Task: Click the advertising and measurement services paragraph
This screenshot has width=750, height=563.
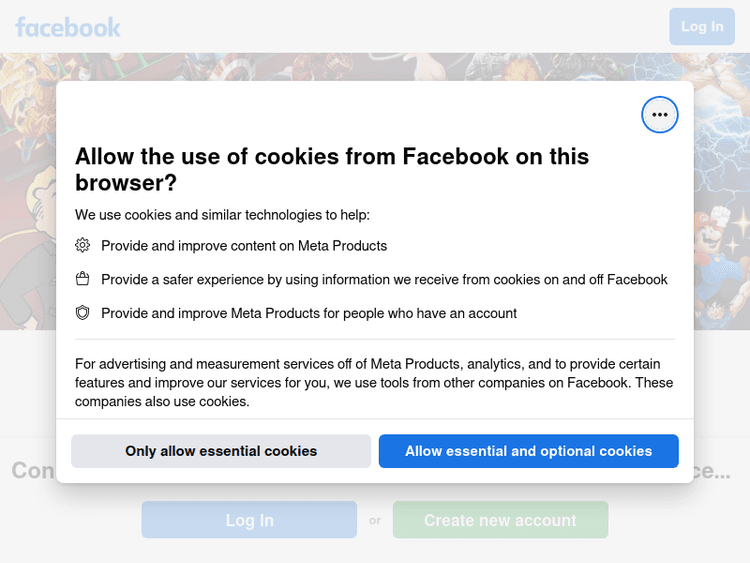Action: pyautogui.click(x=374, y=382)
